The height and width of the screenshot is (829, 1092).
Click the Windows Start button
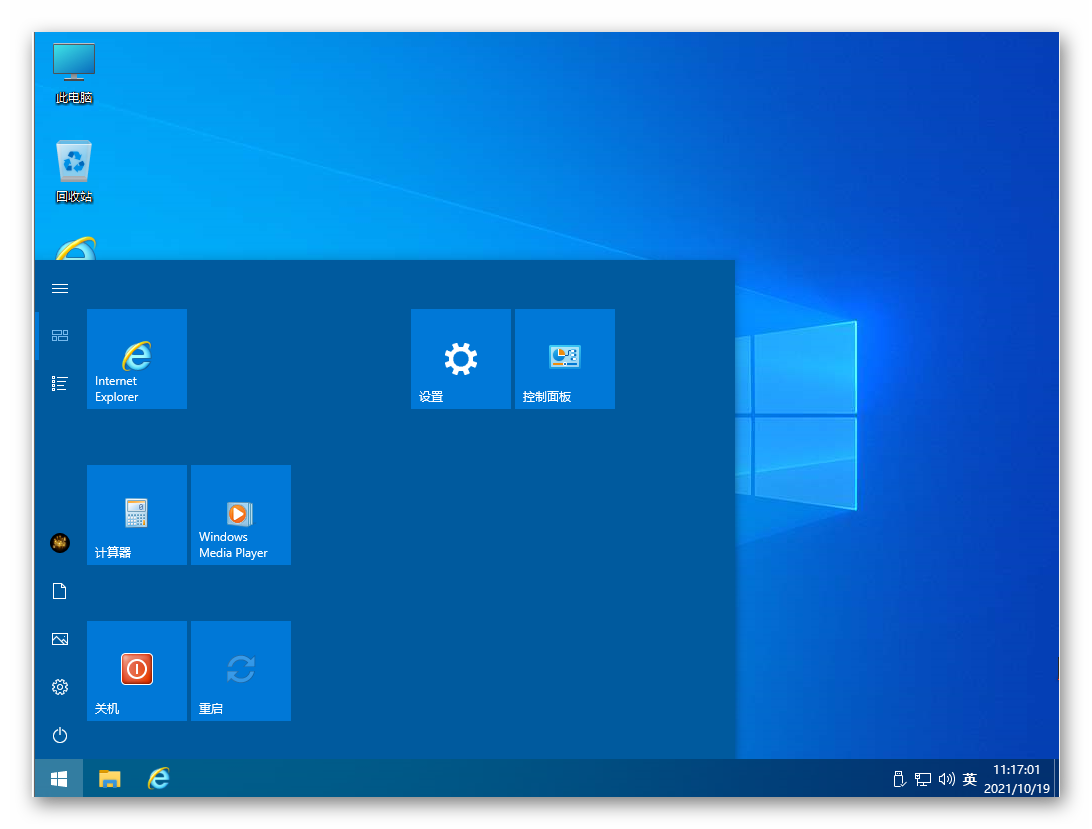tap(59, 778)
